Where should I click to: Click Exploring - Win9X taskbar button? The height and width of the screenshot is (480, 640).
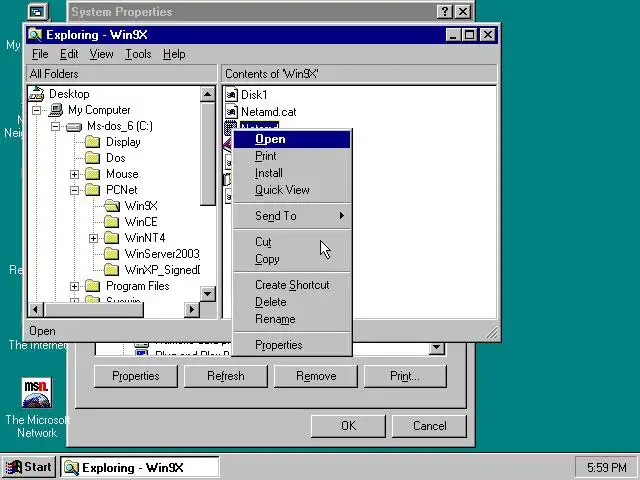pyautogui.click(x=140, y=467)
